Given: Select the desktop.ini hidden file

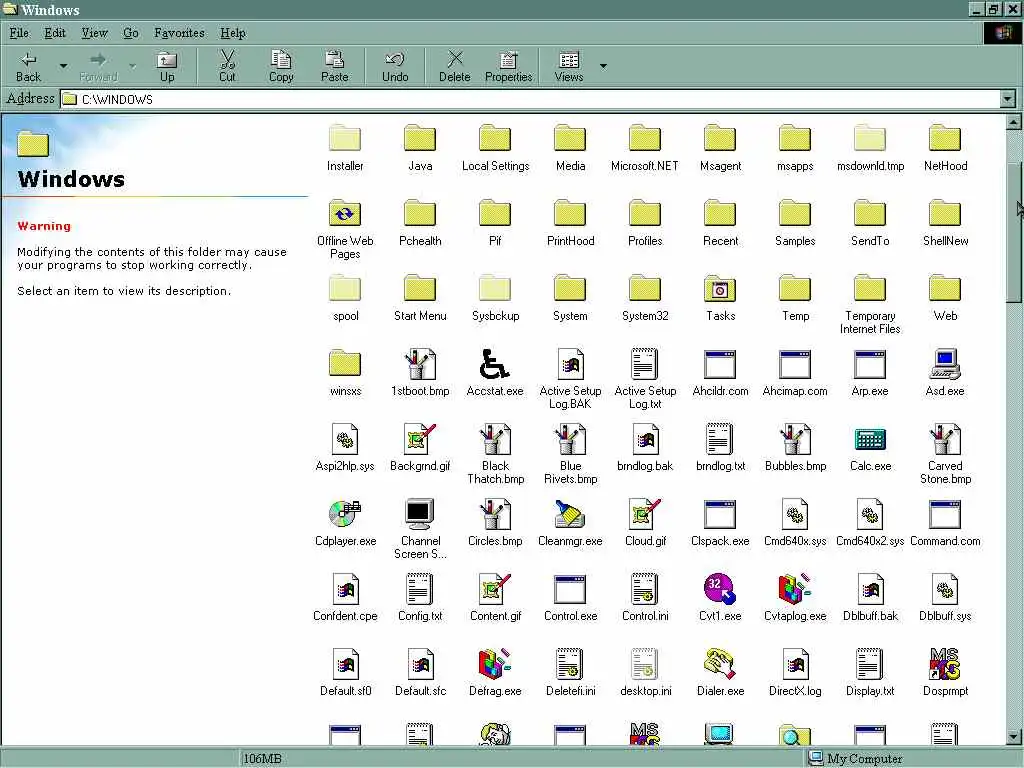Looking at the screenshot, I should coord(645,664).
